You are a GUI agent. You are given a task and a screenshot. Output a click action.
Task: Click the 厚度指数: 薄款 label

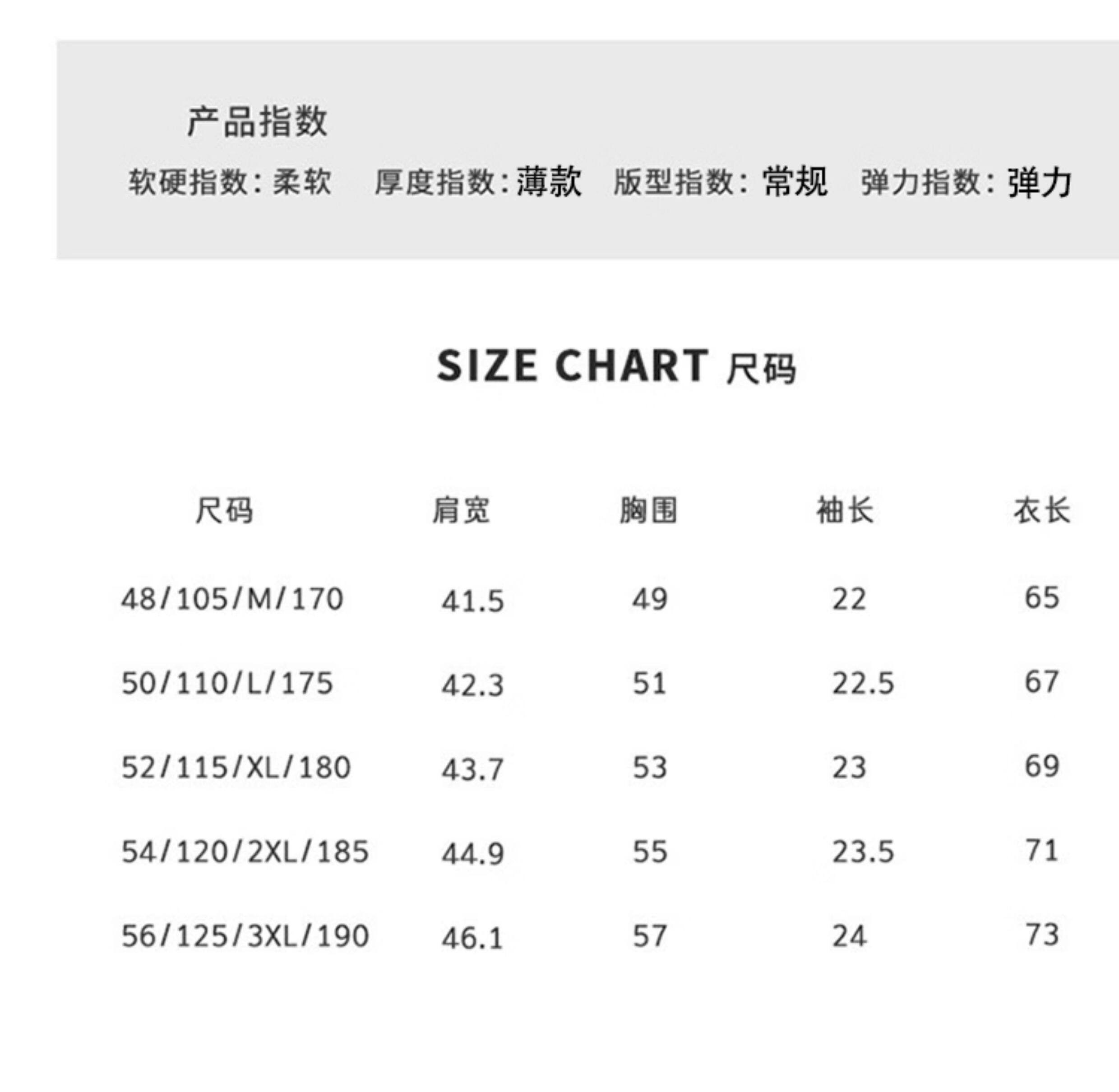pyautogui.click(x=478, y=182)
